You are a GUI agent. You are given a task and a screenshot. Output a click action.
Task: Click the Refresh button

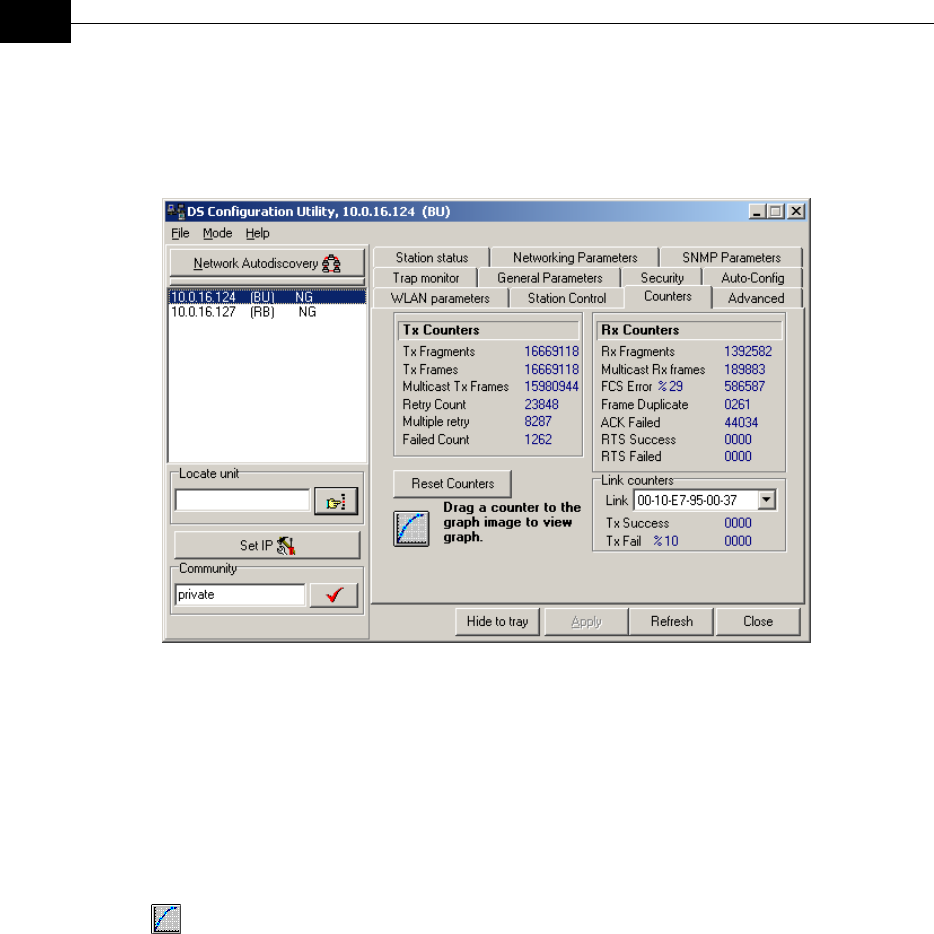coord(671,621)
